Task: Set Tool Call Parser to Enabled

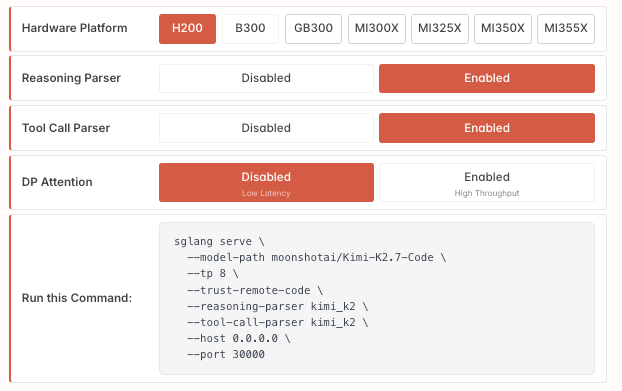Action: point(487,128)
